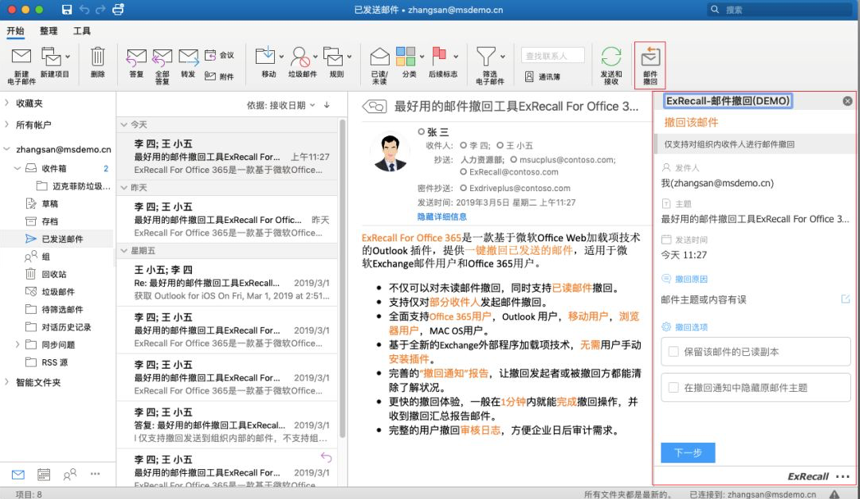Click the Mail Recall (邮件撤回) ribbon icon
This screenshot has height=499, width=860.
click(x=650, y=58)
